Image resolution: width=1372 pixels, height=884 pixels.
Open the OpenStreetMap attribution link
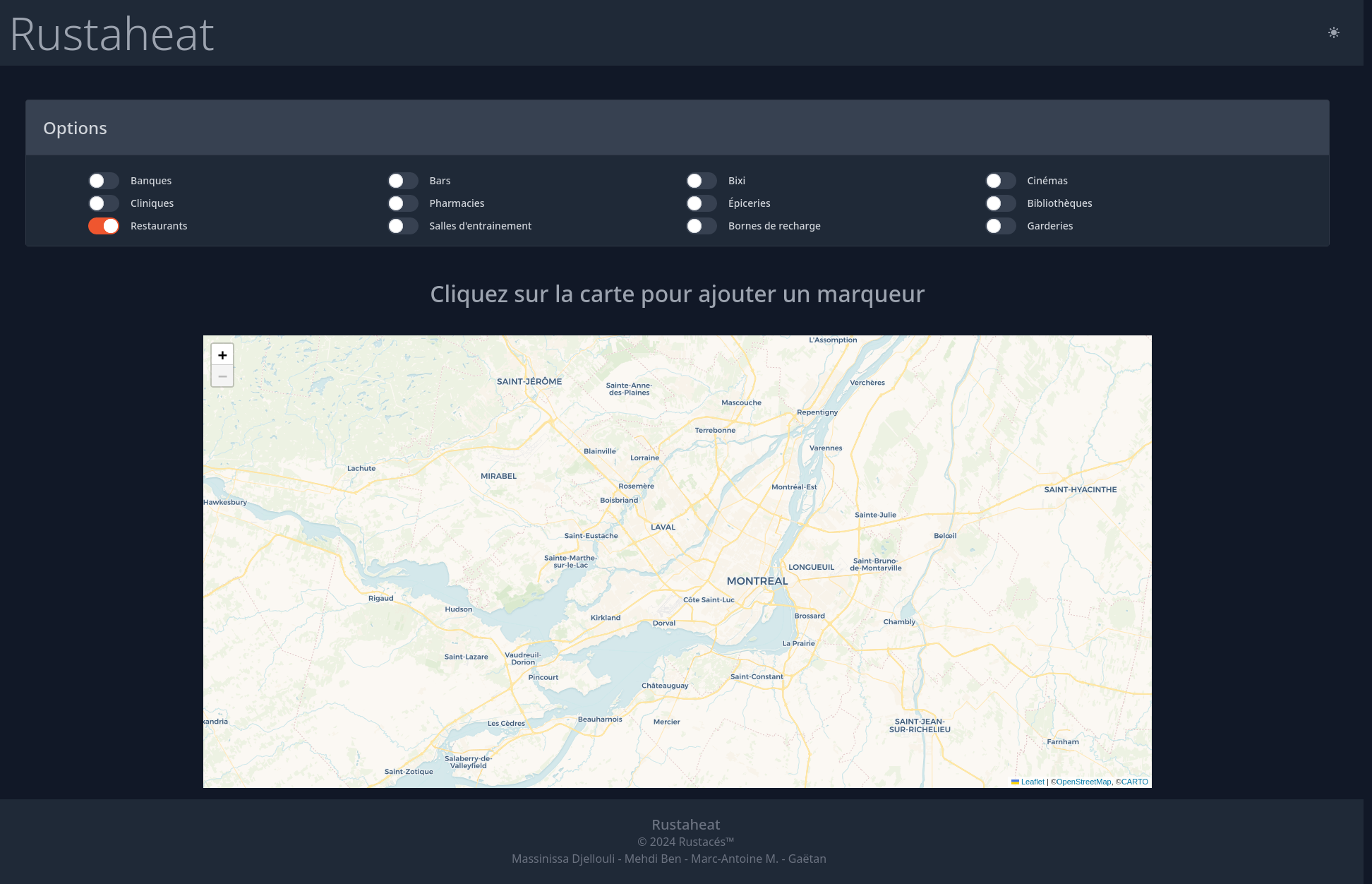pos(1083,782)
